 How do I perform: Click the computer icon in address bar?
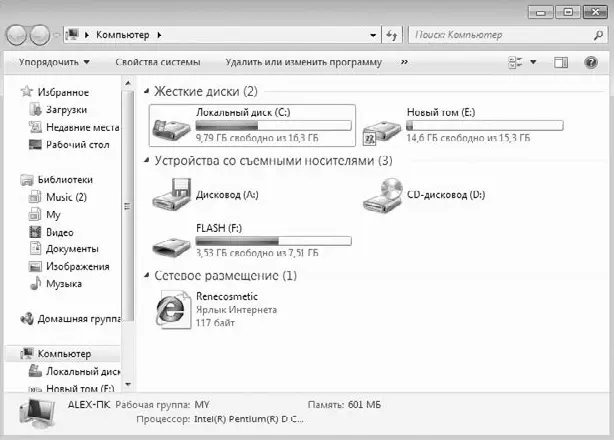(72, 35)
